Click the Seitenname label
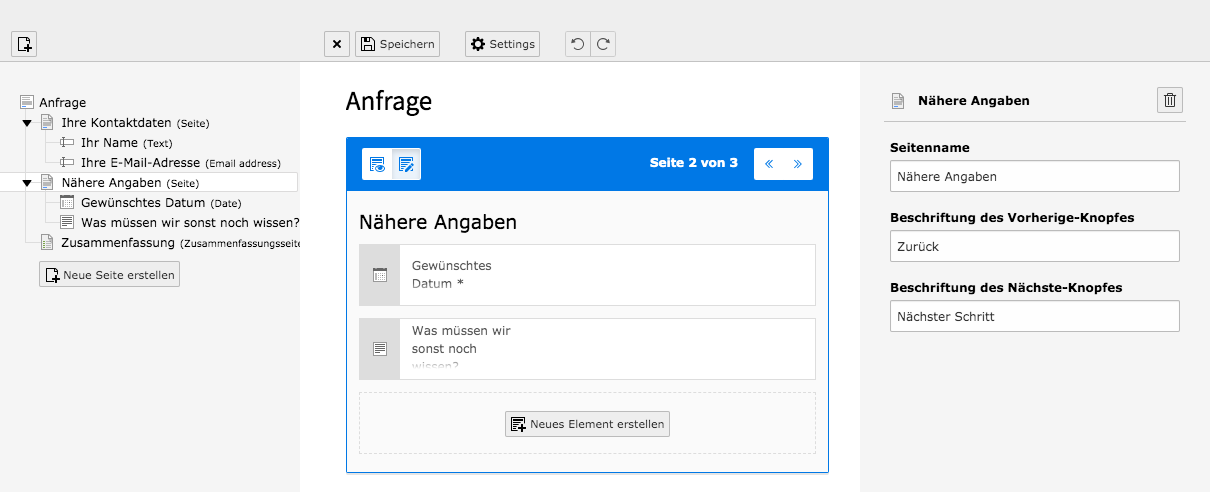This screenshot has height=492, width=1210. click(x=930, y=148)
